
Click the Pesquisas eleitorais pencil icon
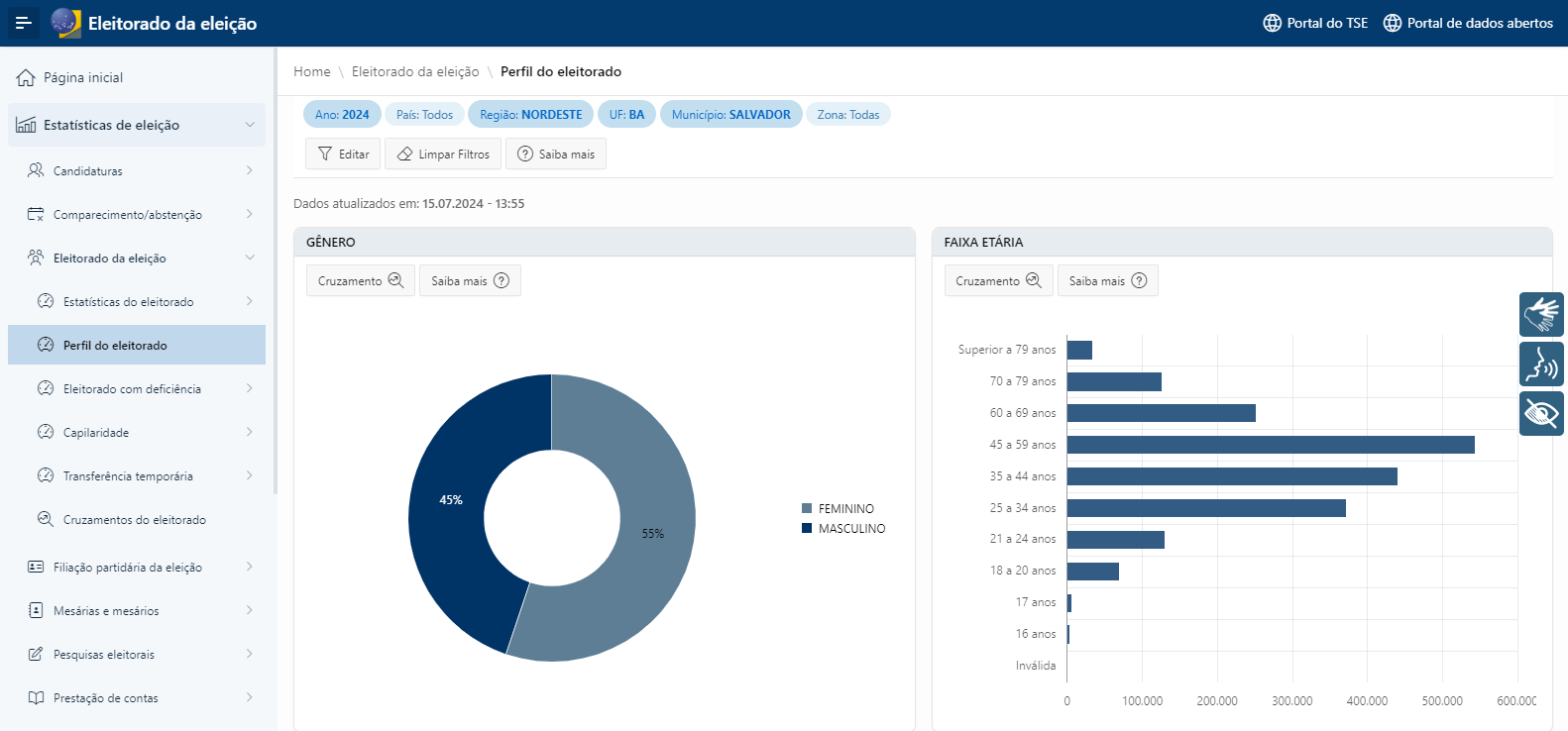[x=36, y=654]
